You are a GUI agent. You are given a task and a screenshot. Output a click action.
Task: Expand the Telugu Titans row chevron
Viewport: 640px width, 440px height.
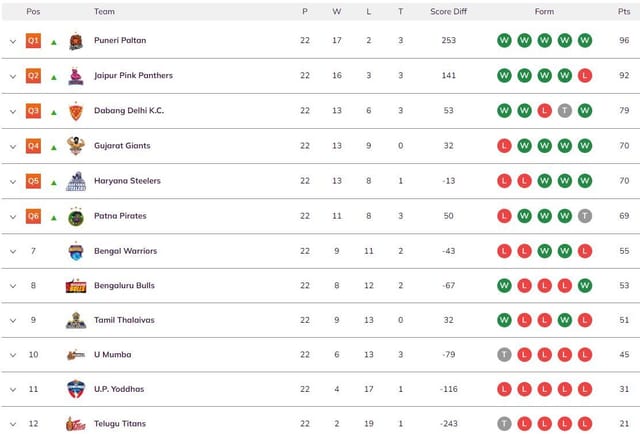point(13,424)
